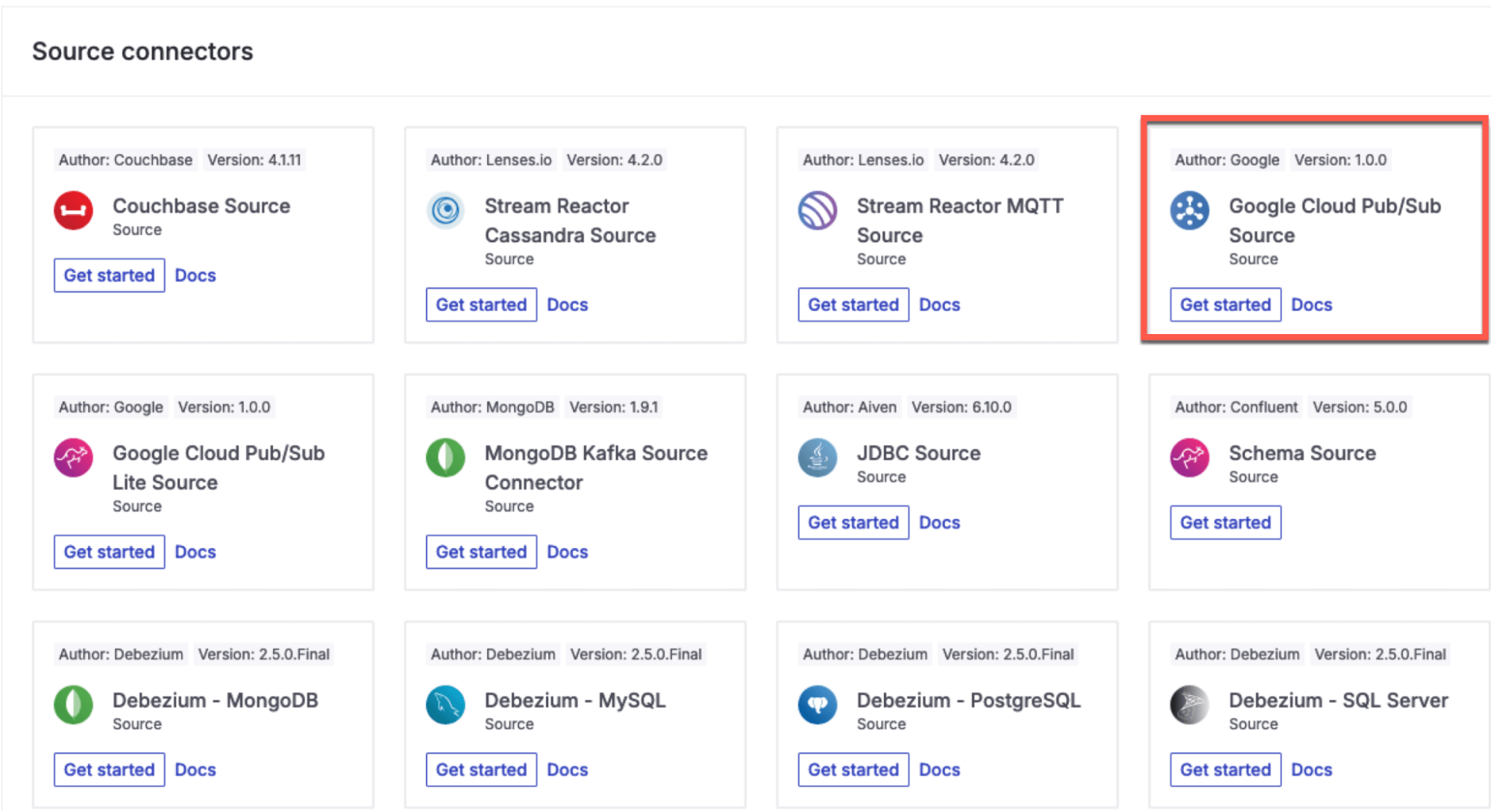Get started with Stream Reactor Cassandra Source

pos(481,305)
